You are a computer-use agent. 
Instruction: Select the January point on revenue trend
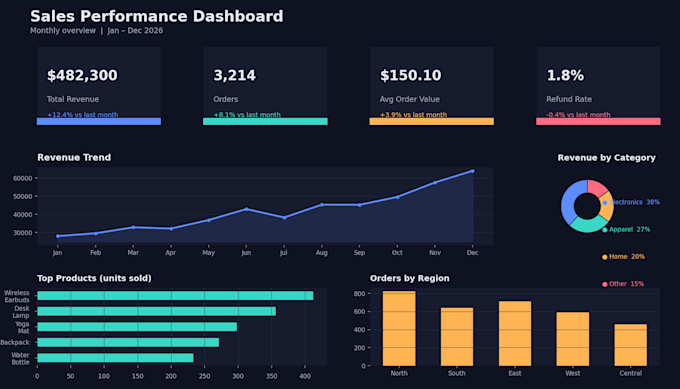58,236
